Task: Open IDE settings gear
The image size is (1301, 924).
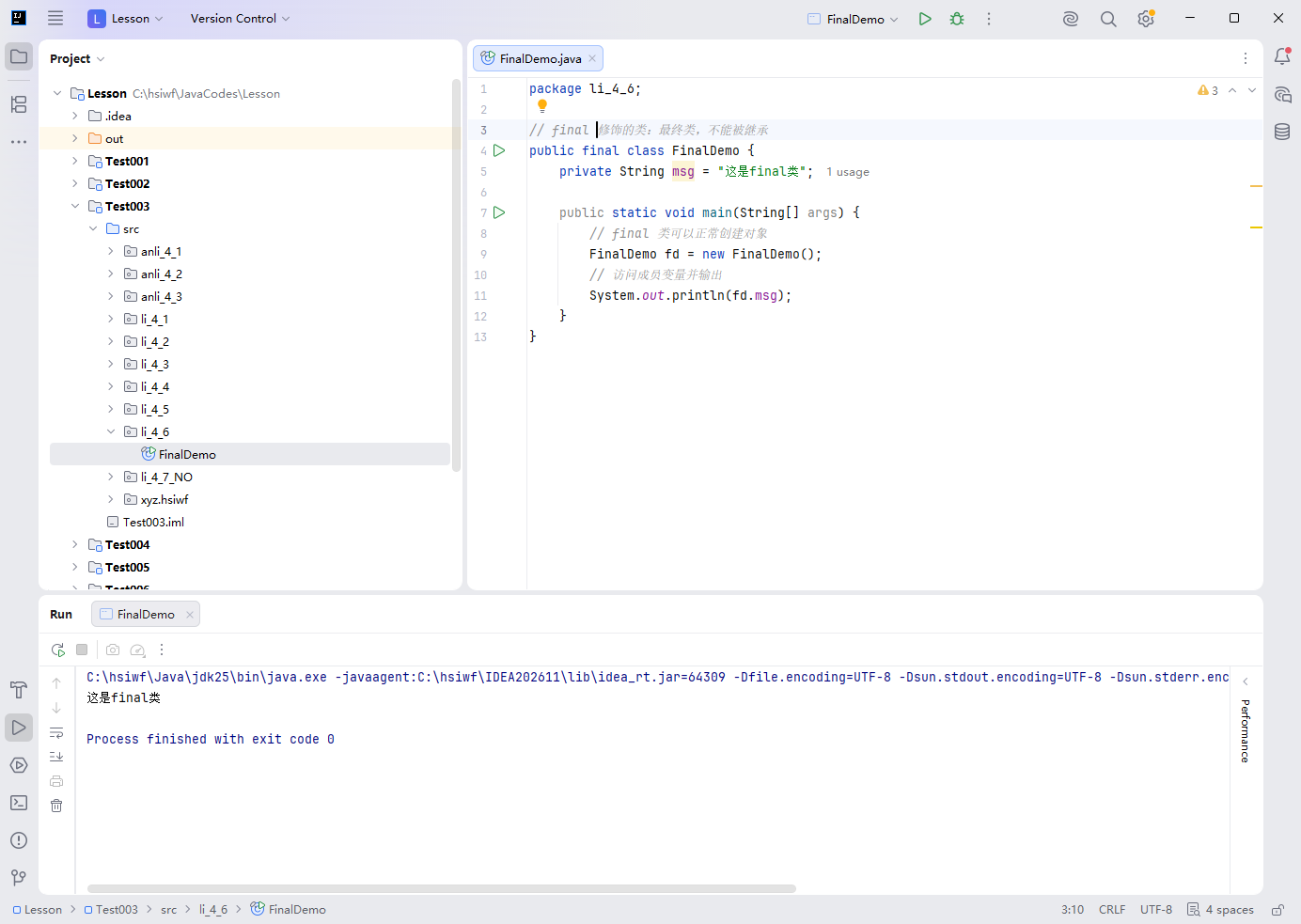Action: pos(1146,19)
